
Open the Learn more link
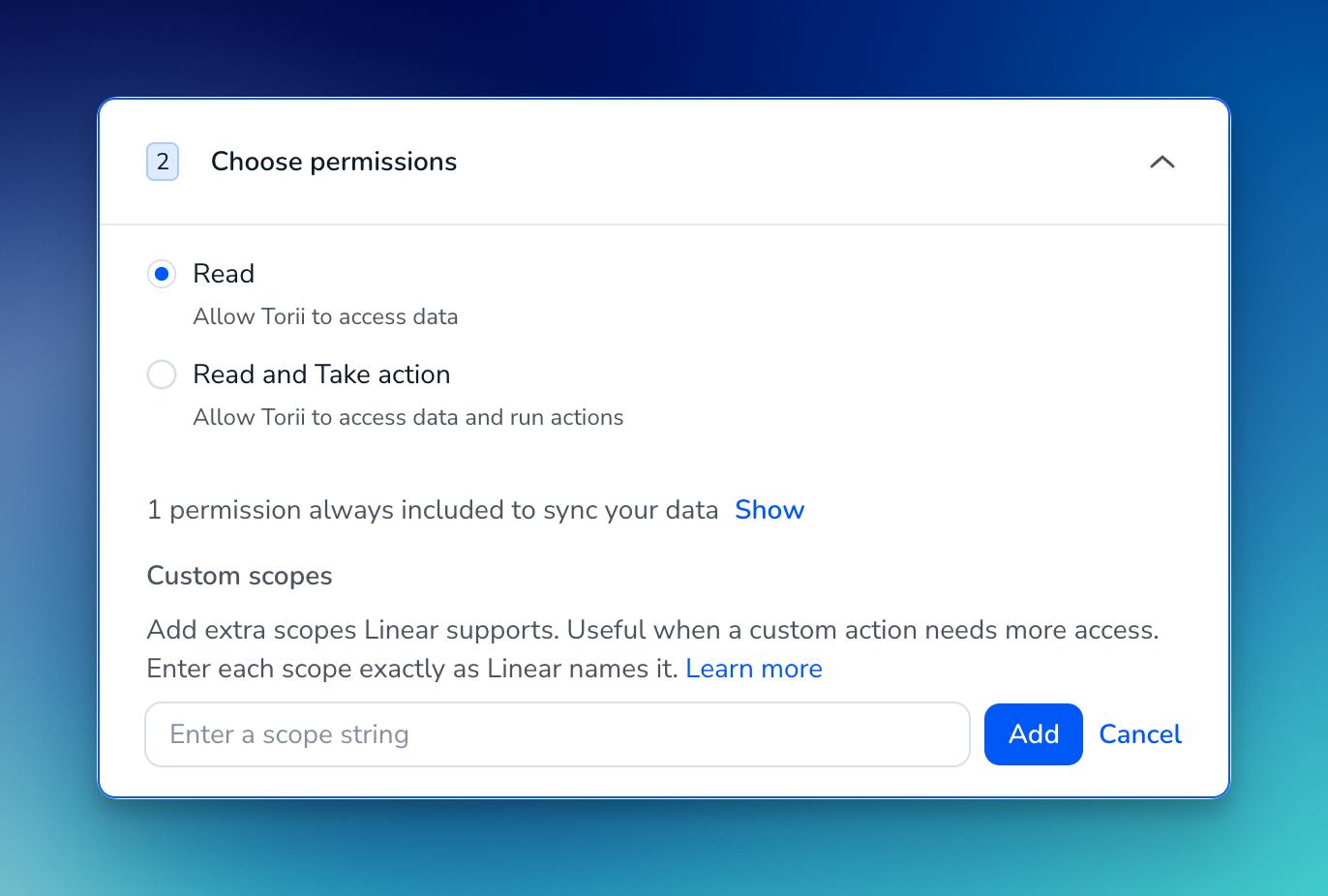(x=754, y=669)
